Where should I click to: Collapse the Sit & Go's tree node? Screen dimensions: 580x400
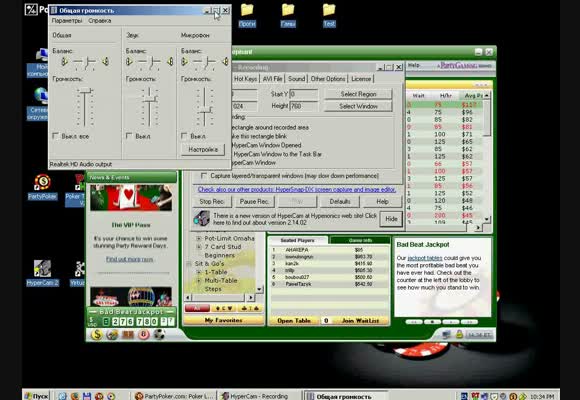189,263
